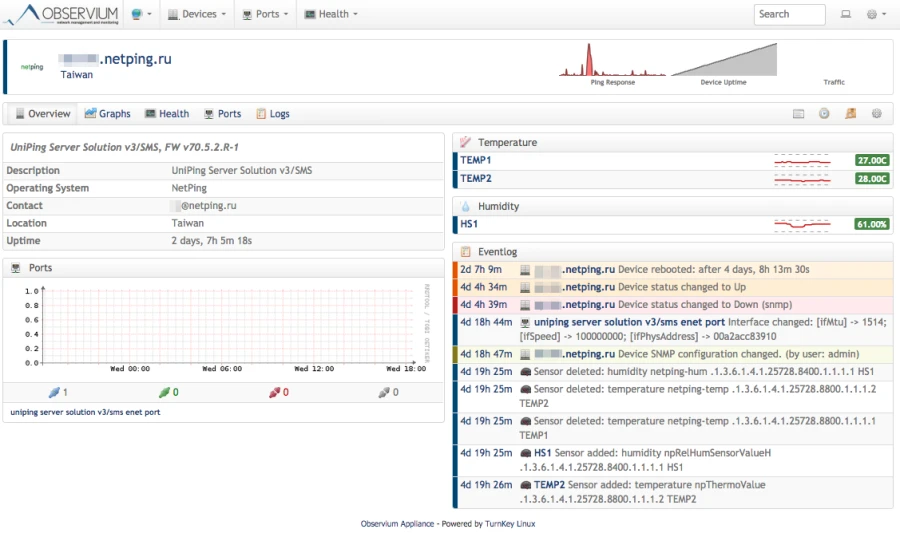Screen dimensions: 900x533
Task: Switch to the device Health tab
Action: coord(167,114)
